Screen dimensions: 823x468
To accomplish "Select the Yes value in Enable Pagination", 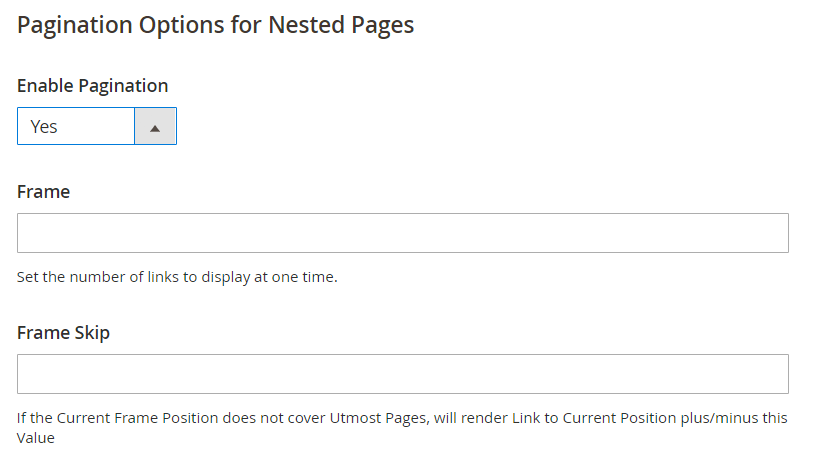I will (x=44, y=126).
